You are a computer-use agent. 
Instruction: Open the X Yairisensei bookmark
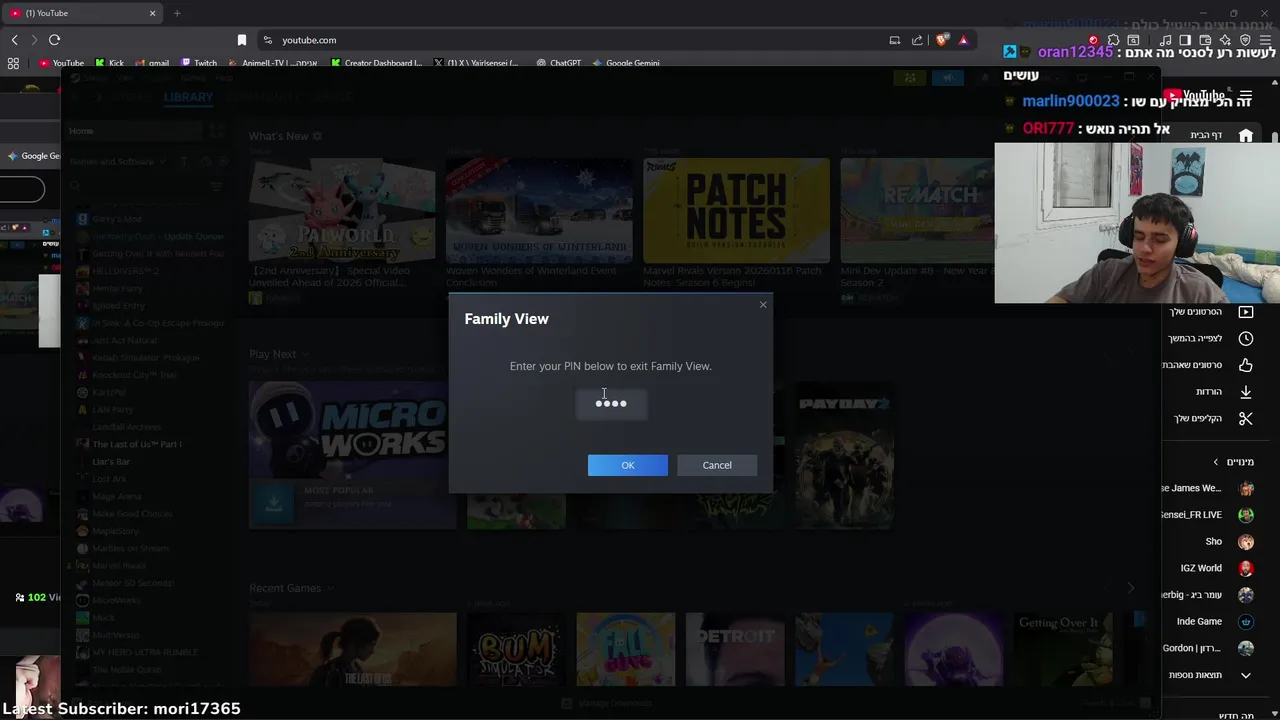tap(476, 63)
